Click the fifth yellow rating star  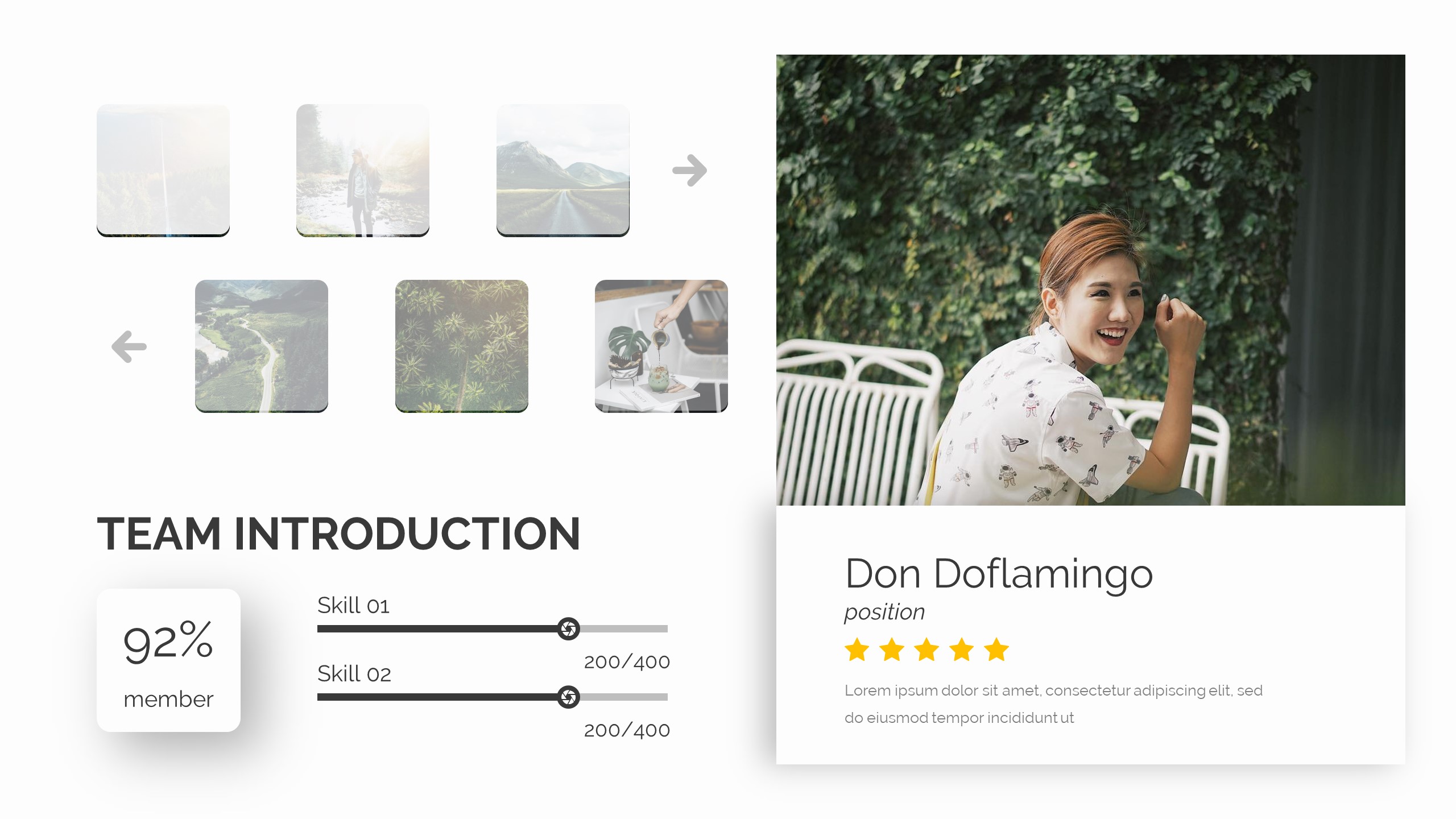tap(996, 650)
